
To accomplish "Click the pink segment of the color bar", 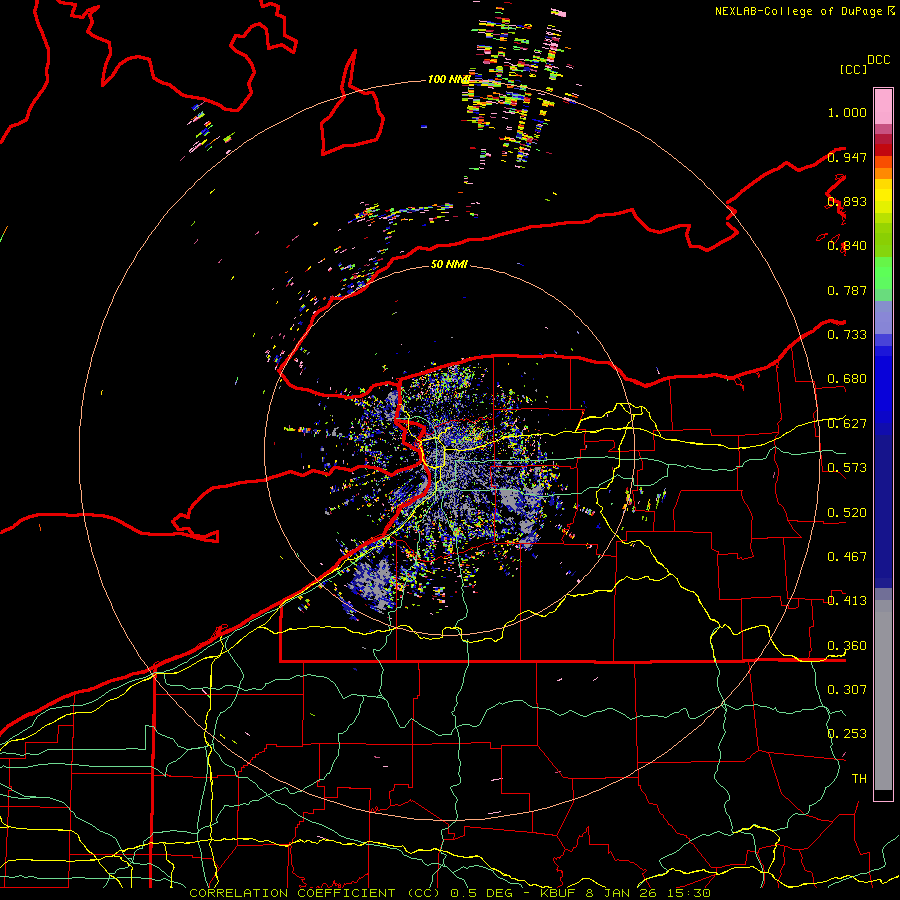I will pyautogui.click(x=883, y=106).
